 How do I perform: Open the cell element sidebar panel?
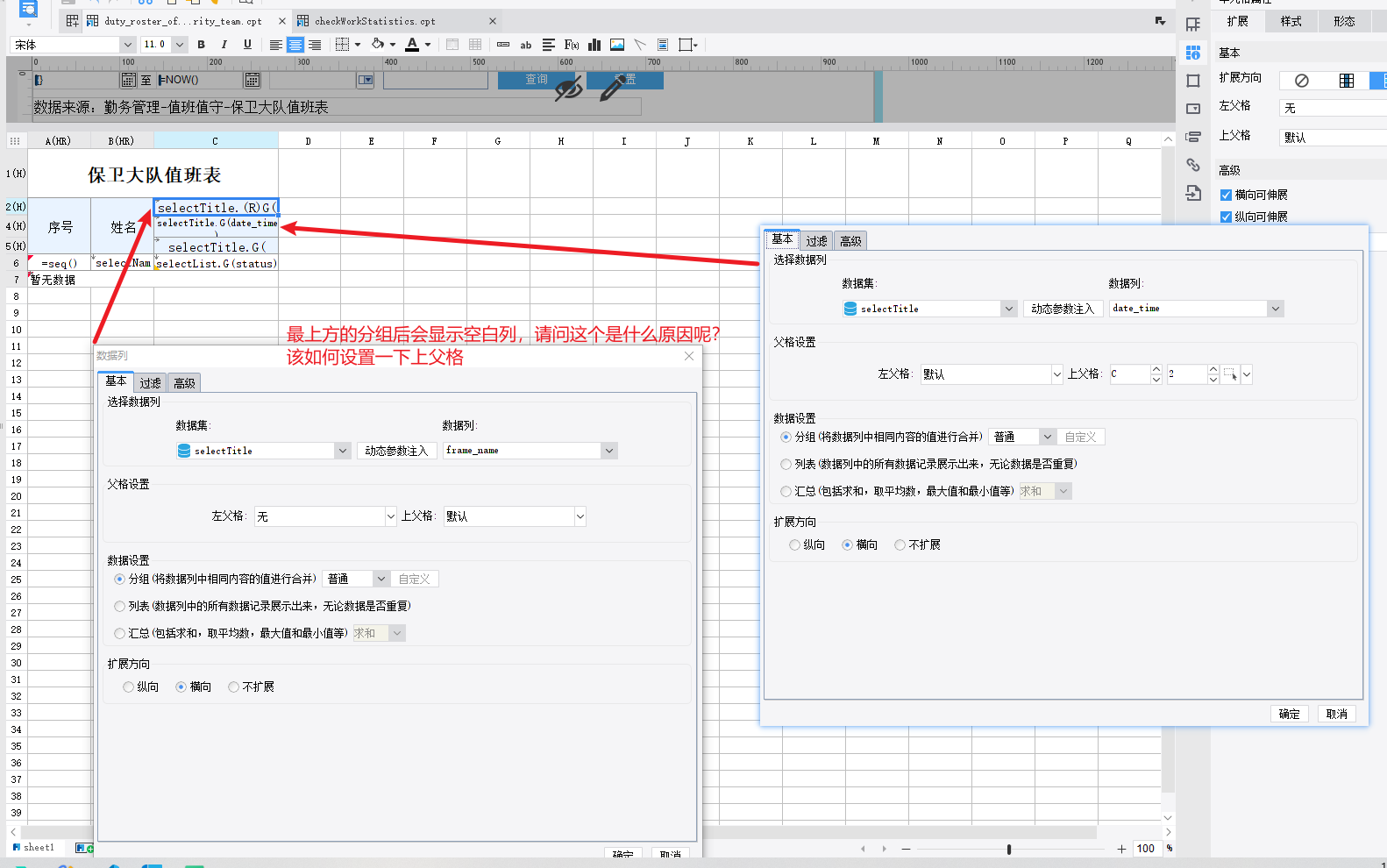1193,25
